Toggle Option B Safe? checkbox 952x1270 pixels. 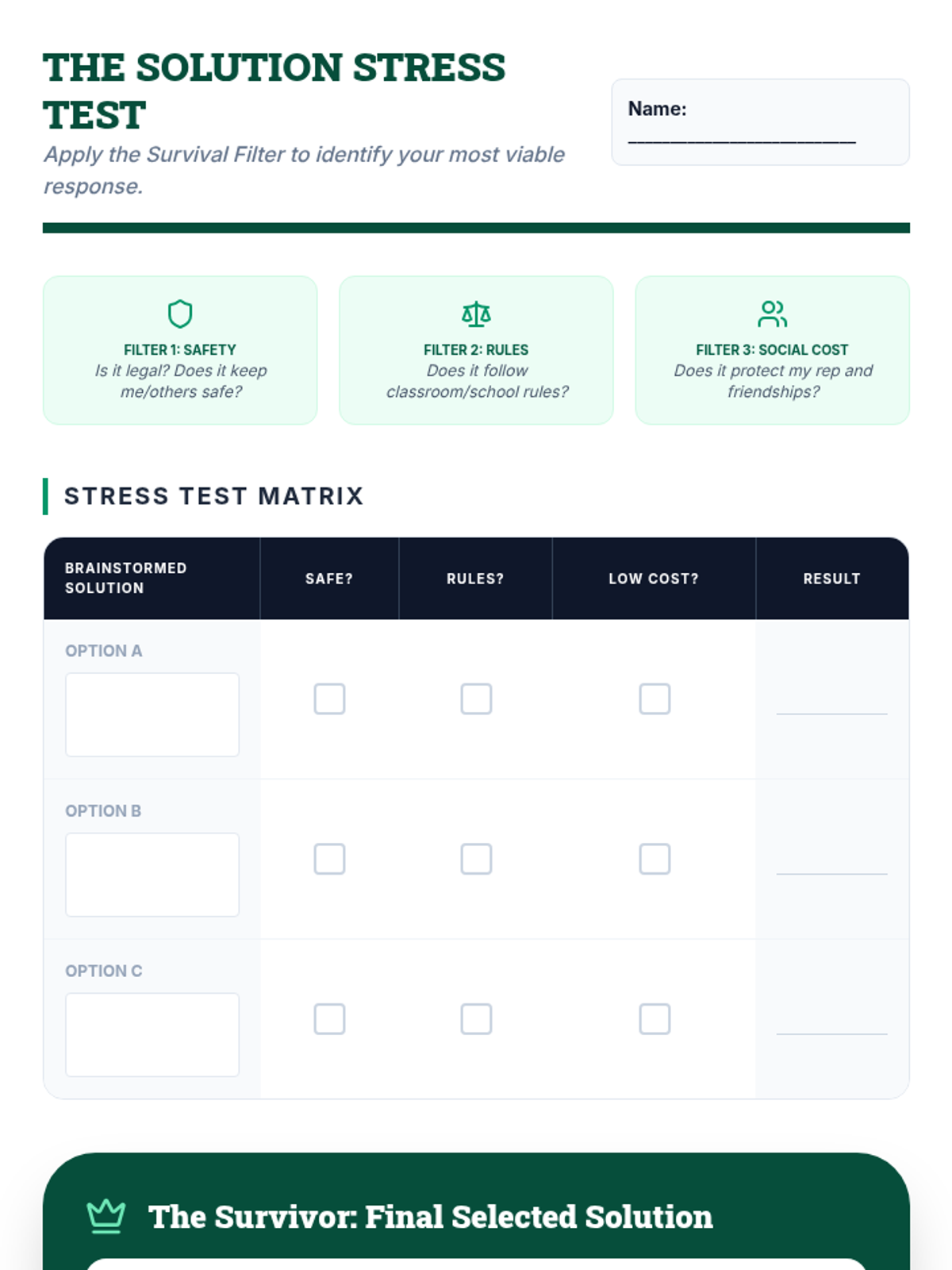(x=329, y=859)
